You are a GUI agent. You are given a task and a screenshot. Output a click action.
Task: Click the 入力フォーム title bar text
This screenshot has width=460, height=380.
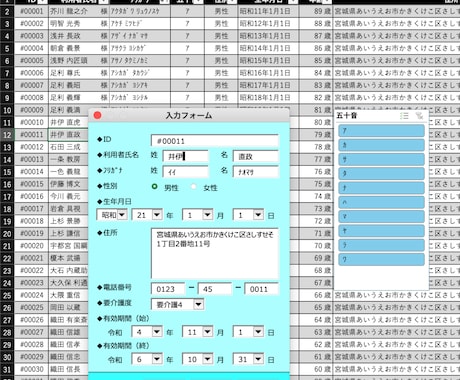[x=189, y=115]
